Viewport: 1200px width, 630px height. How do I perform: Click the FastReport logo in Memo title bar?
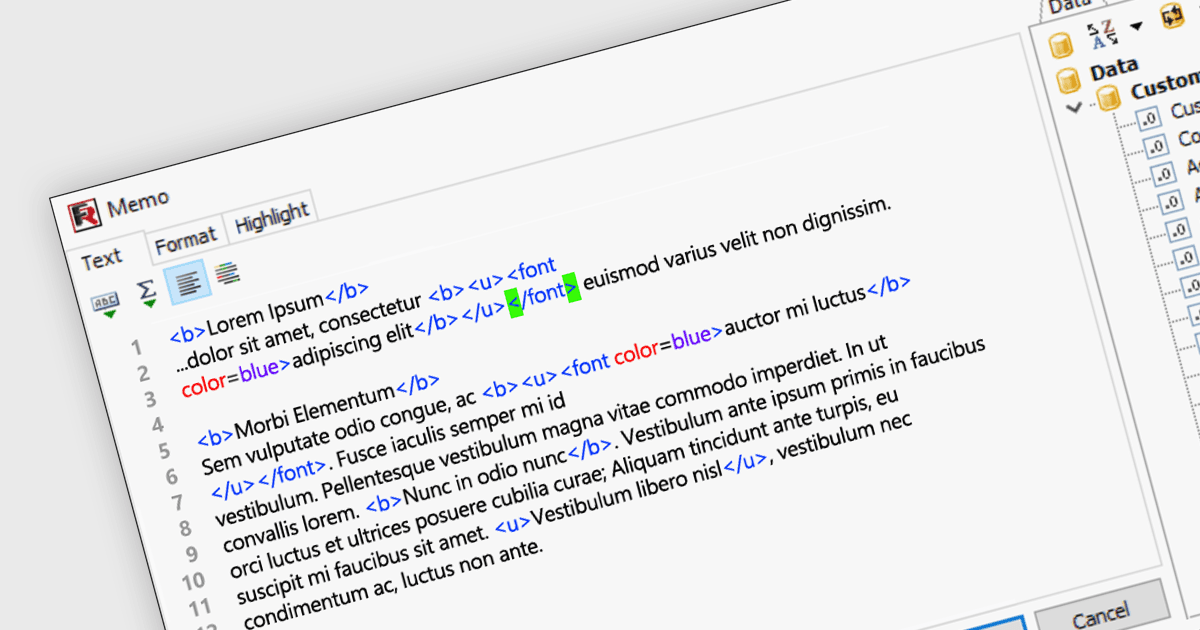[x=83, y=214]
